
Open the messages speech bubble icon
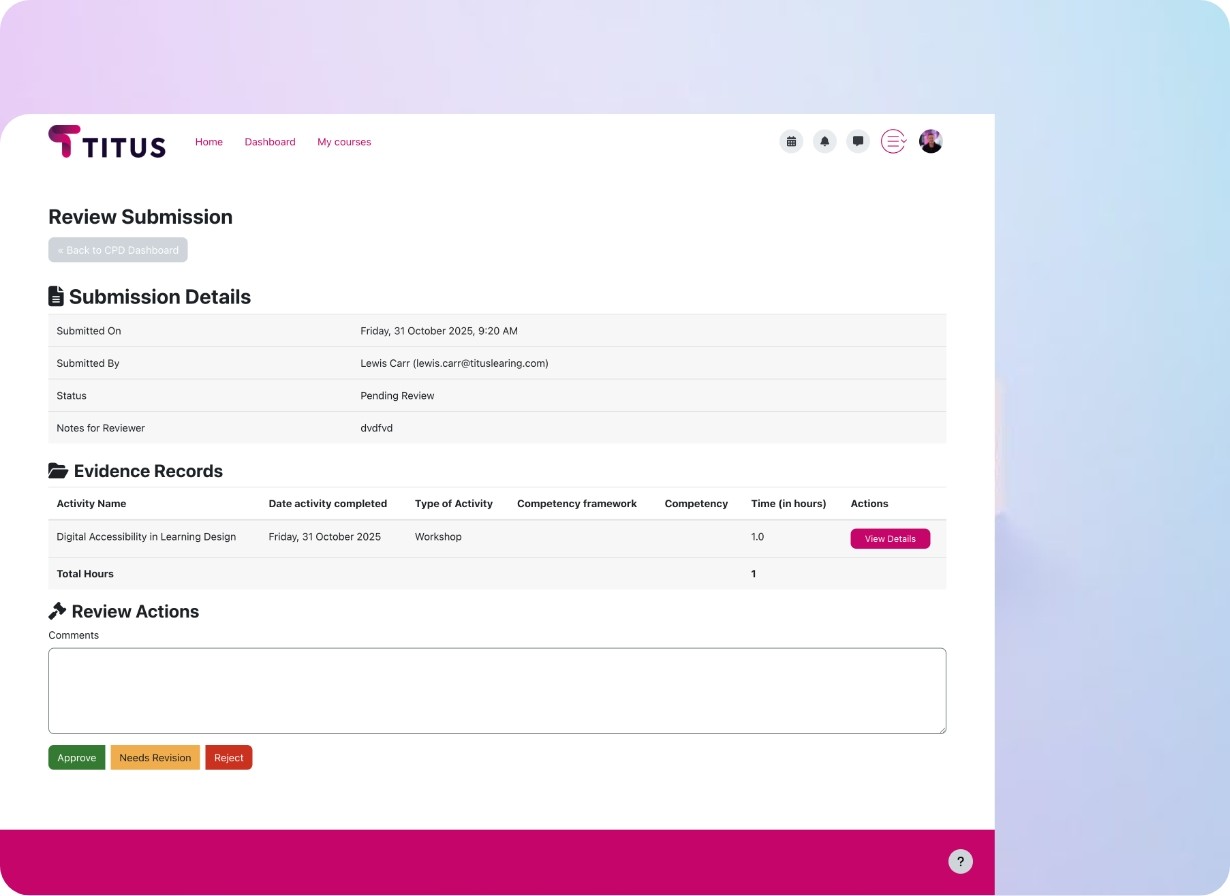click(857, 142)
